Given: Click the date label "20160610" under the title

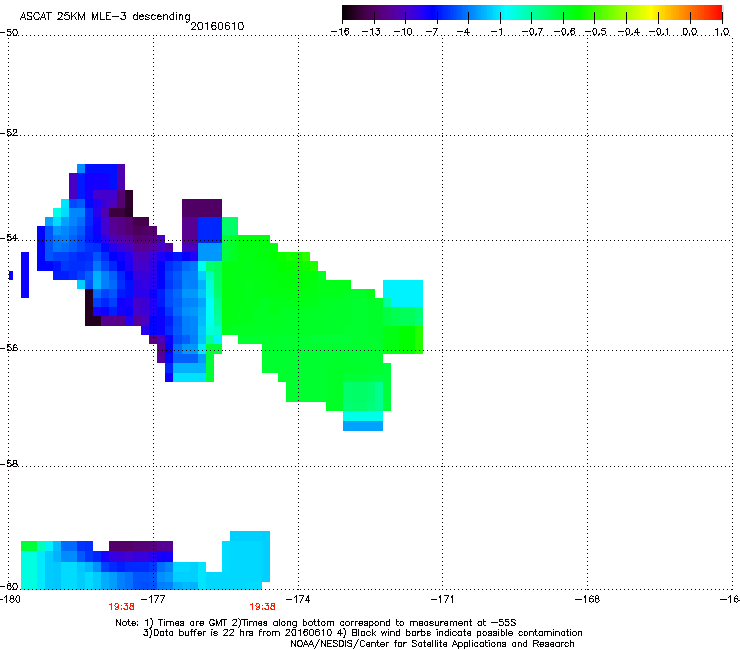Looking at the screenshot, I should point(217,26).
